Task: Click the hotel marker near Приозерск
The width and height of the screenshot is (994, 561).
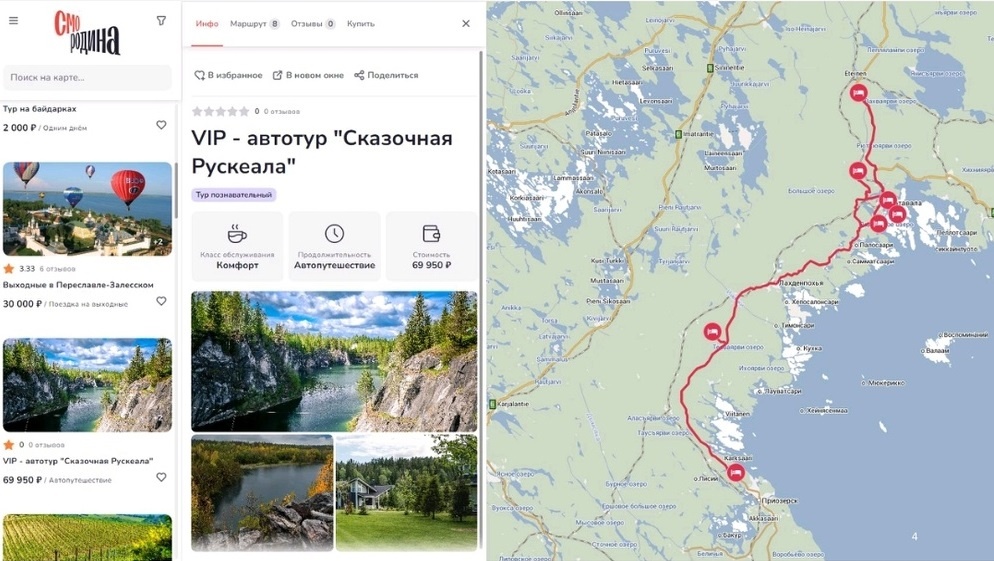Action: coord(735,472)
